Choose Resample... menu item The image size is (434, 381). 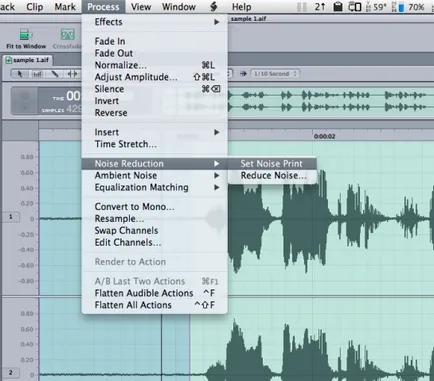[x=155, y=219]
